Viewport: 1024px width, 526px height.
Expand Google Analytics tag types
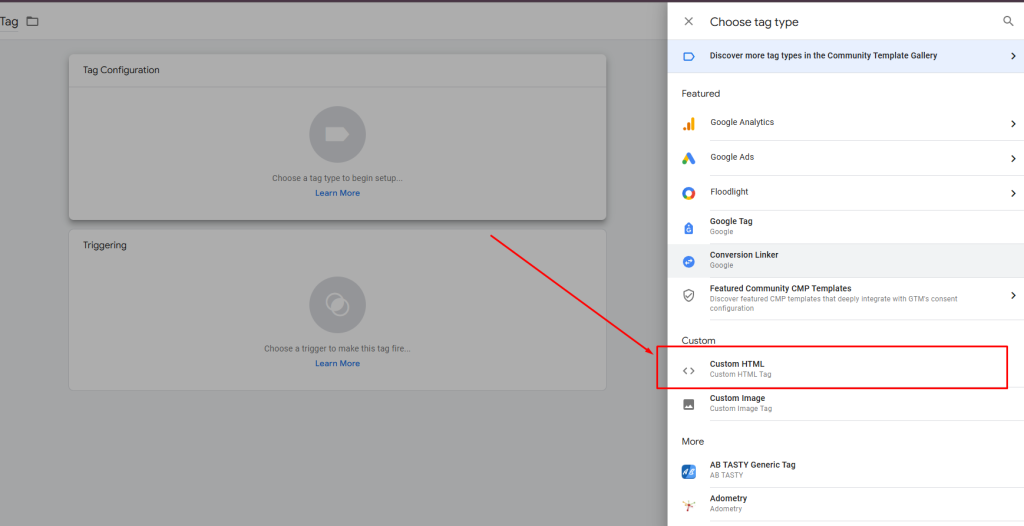(x=1013, y=123)
